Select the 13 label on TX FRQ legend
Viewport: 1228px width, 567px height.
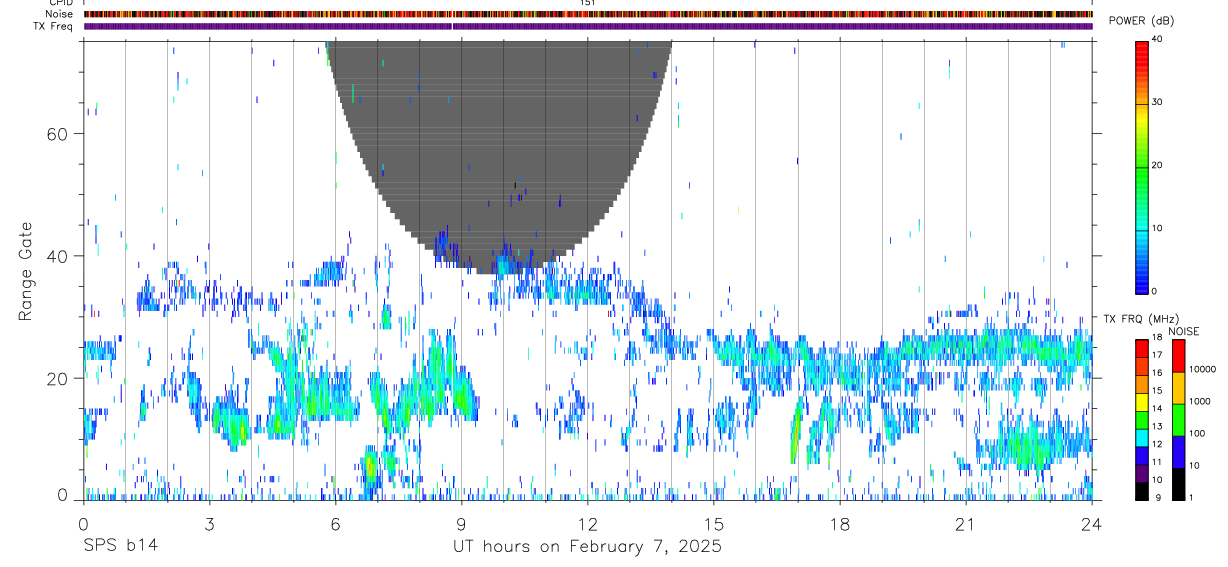point(1157,426)
